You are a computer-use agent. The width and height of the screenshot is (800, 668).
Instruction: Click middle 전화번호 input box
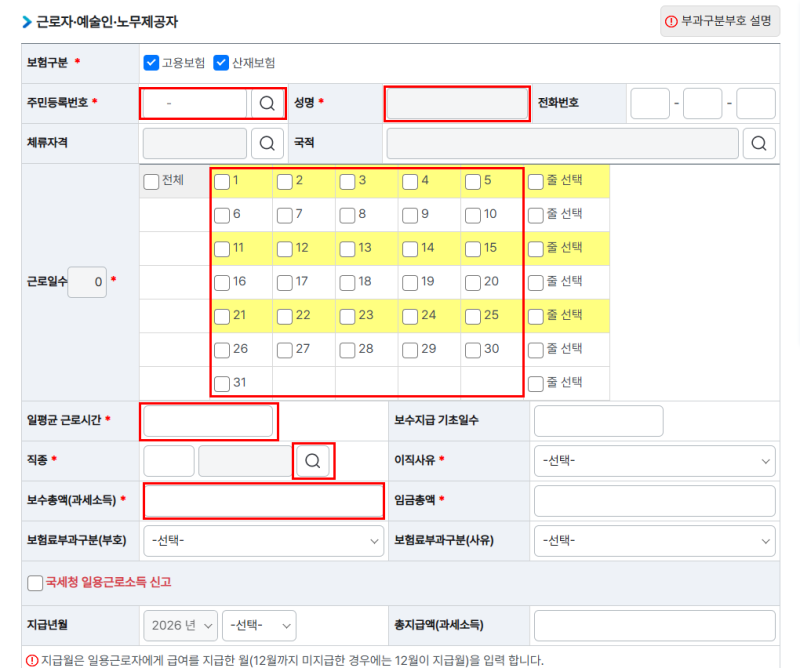703,104
